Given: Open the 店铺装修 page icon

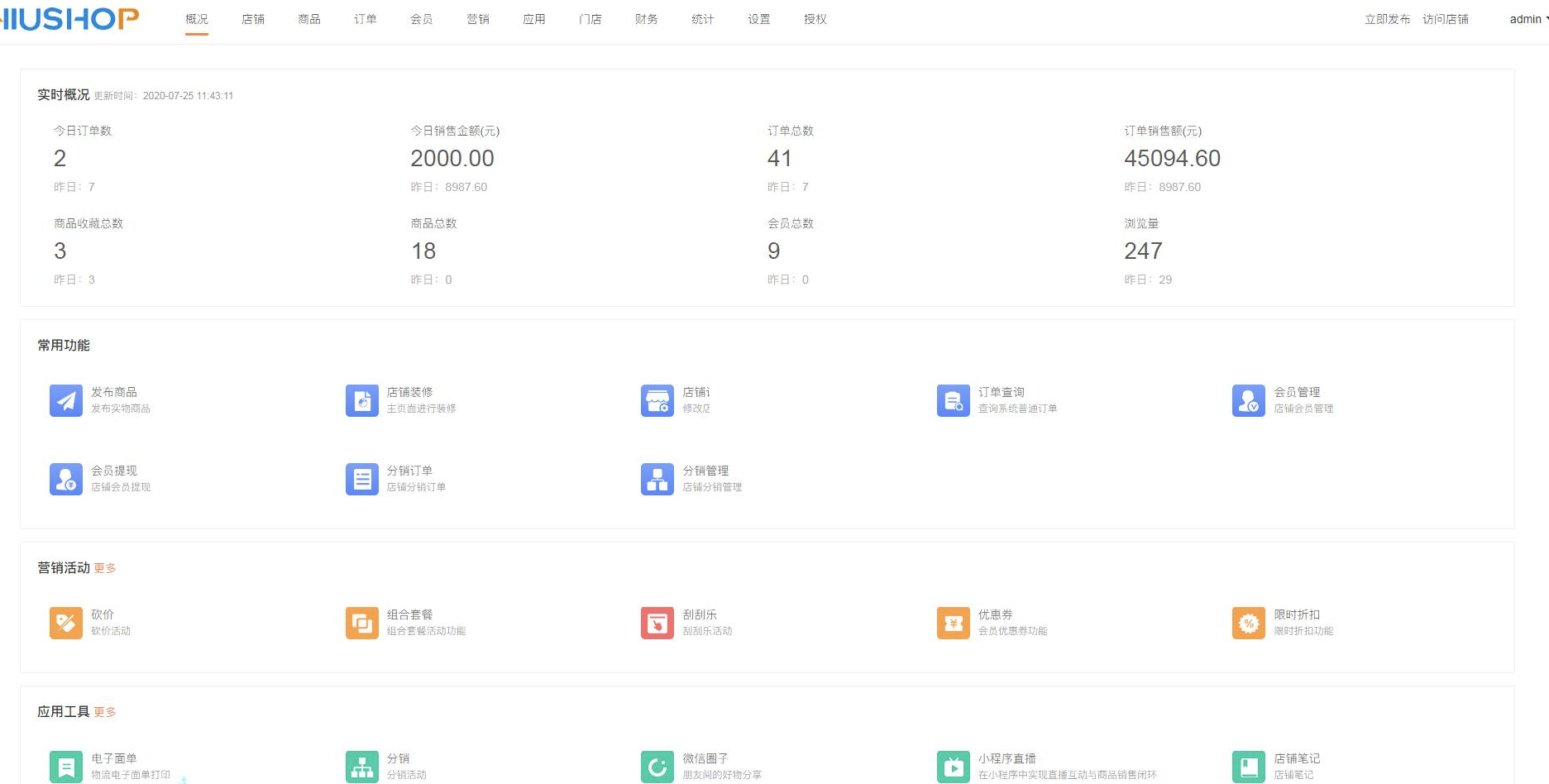Looking at the screenshot, I should tap(362, 400).
